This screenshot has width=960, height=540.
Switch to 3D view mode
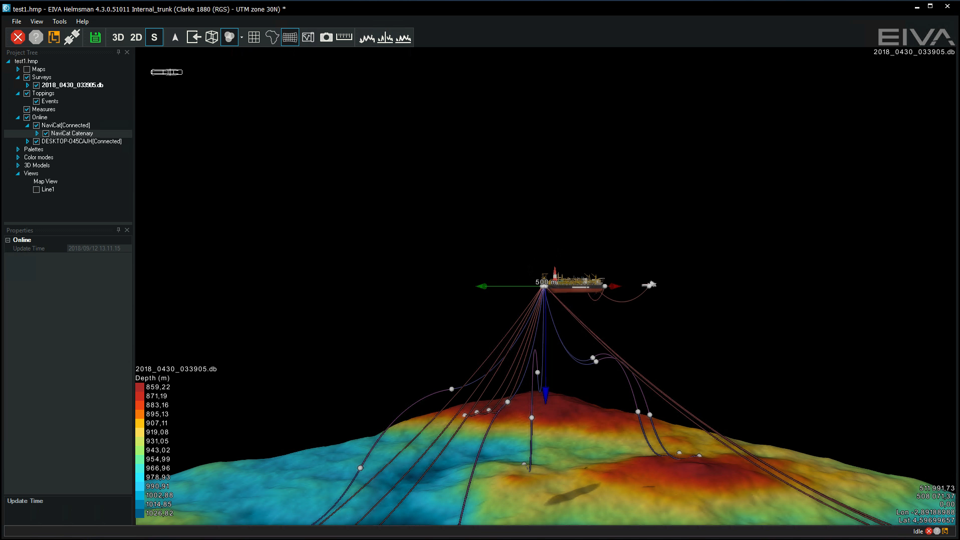[x=118, y=37]
